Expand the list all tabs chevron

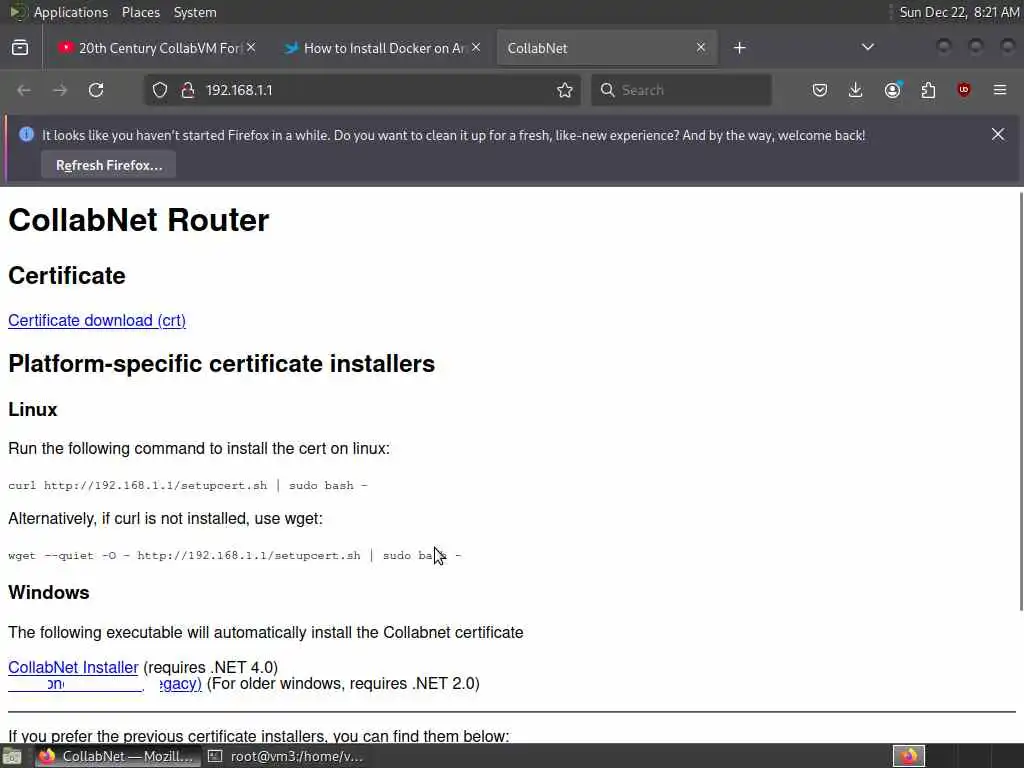pyautogui.click(x=868, y=47)
